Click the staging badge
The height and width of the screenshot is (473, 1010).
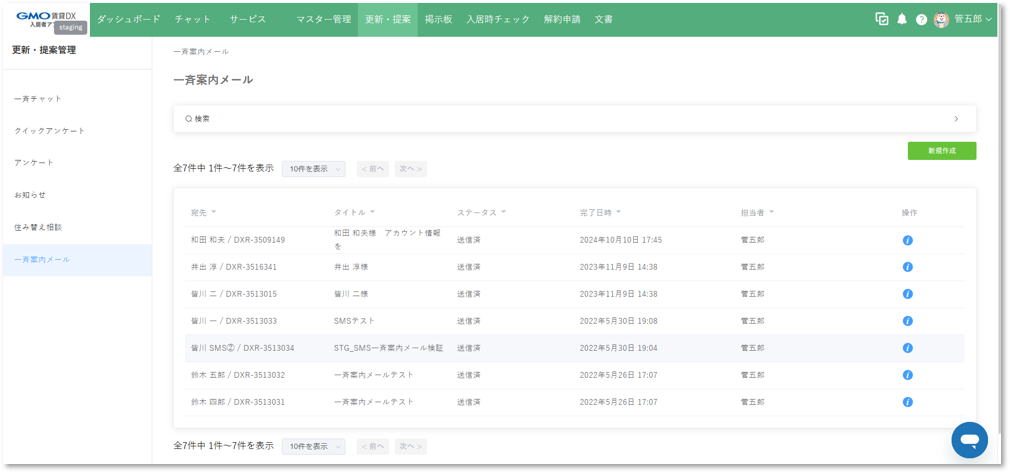coord(70,28)
